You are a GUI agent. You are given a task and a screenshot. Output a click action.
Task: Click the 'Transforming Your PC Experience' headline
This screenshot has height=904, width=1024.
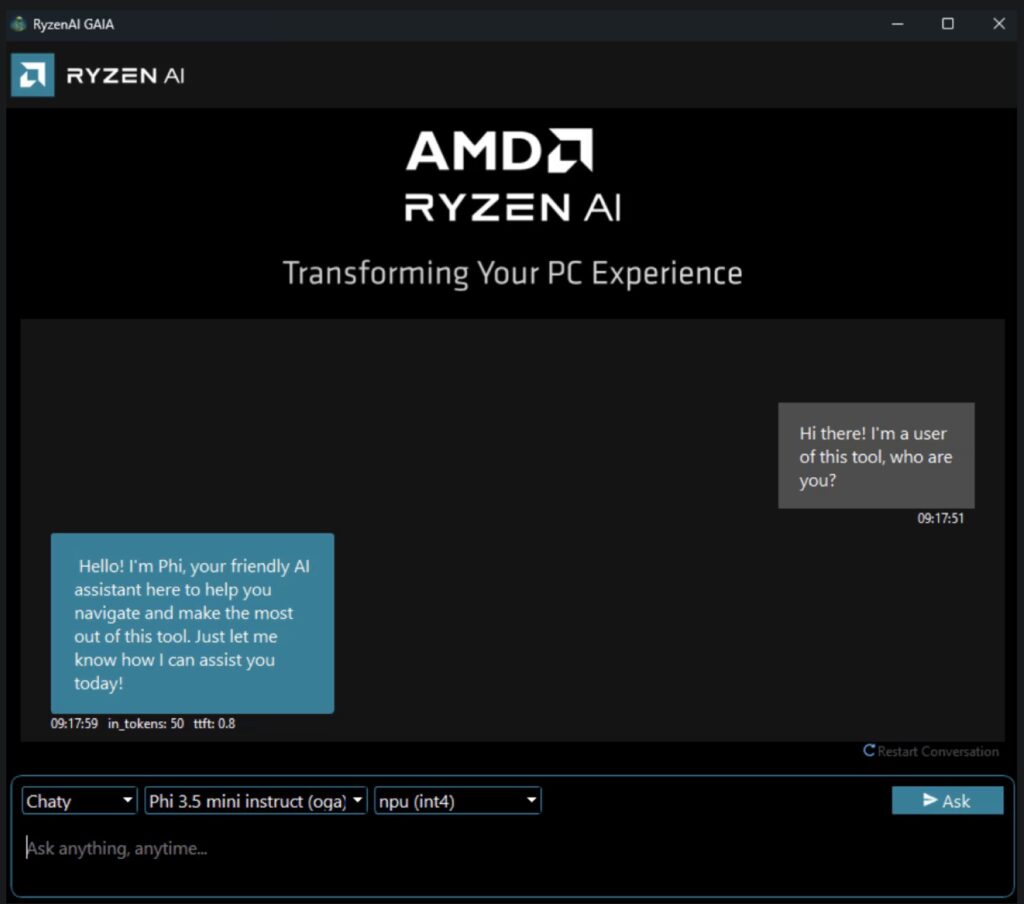point(512,273)
